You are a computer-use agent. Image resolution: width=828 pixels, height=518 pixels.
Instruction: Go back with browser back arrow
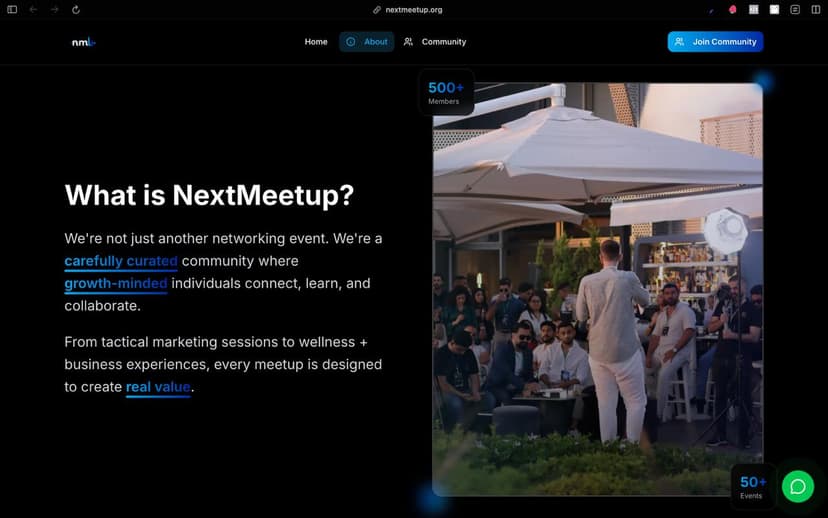point(33,10)
